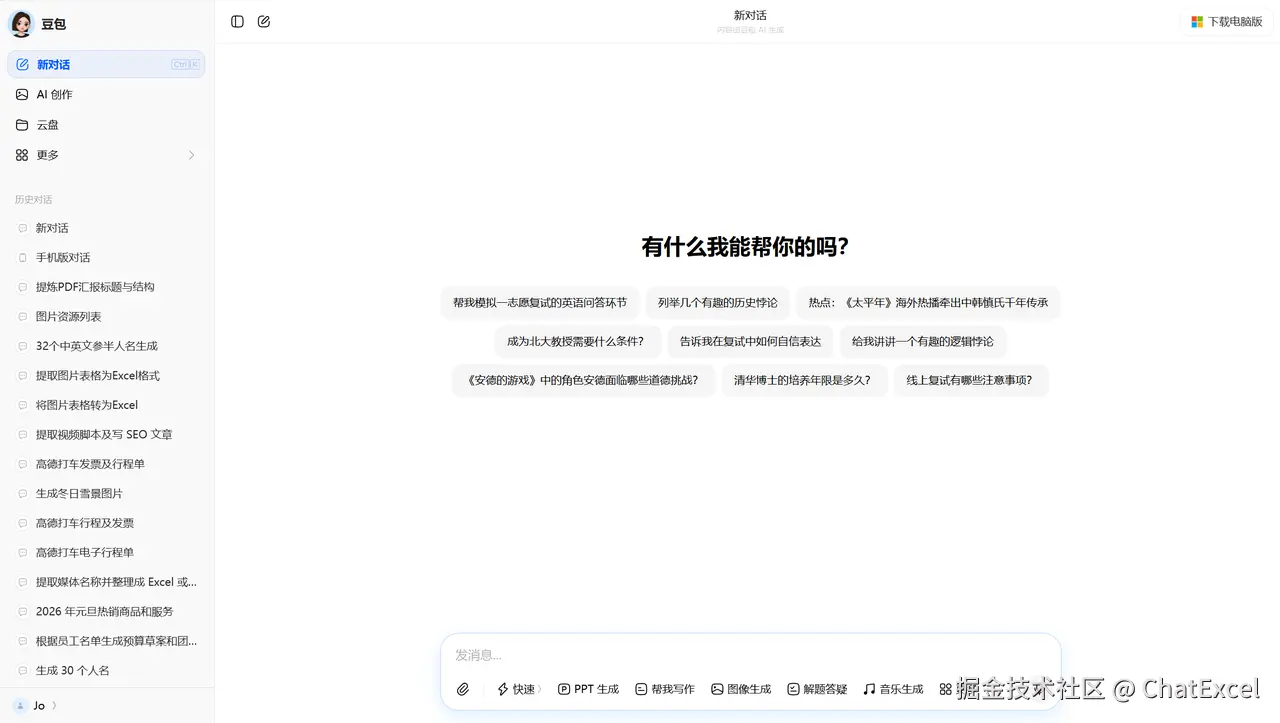The width and height of the screenshot is (1280, 723).
Task: Open history chat 高德打车行程及发票
Action: point(106,523)
